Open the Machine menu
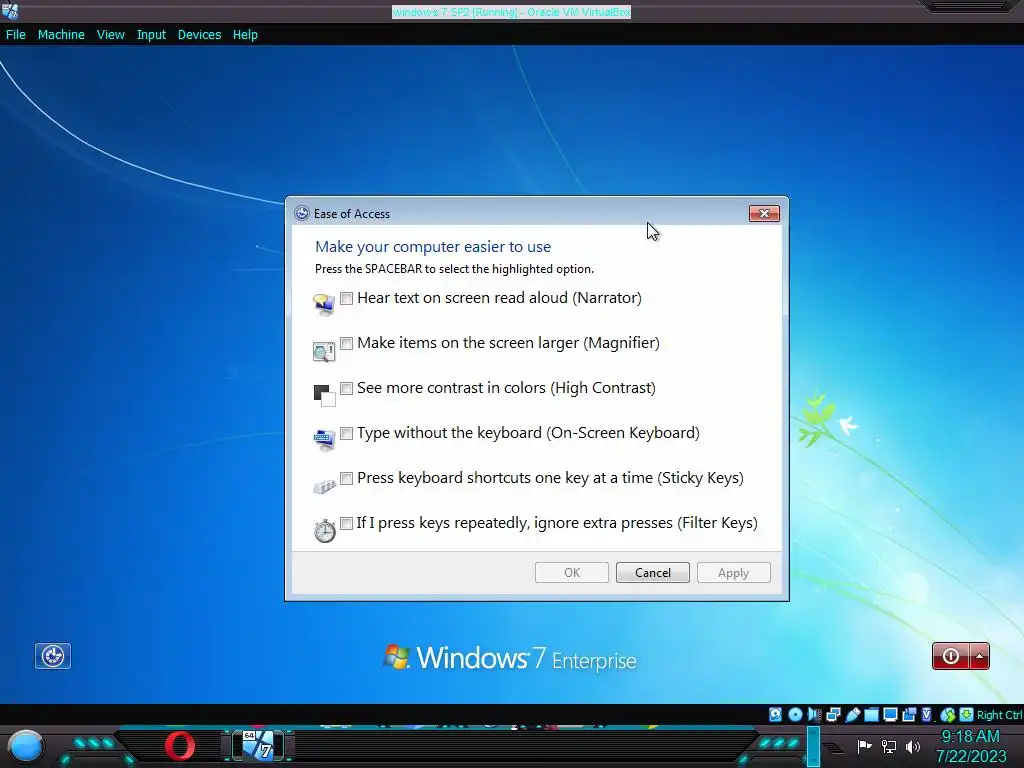1024x768 pixels. 61,35
